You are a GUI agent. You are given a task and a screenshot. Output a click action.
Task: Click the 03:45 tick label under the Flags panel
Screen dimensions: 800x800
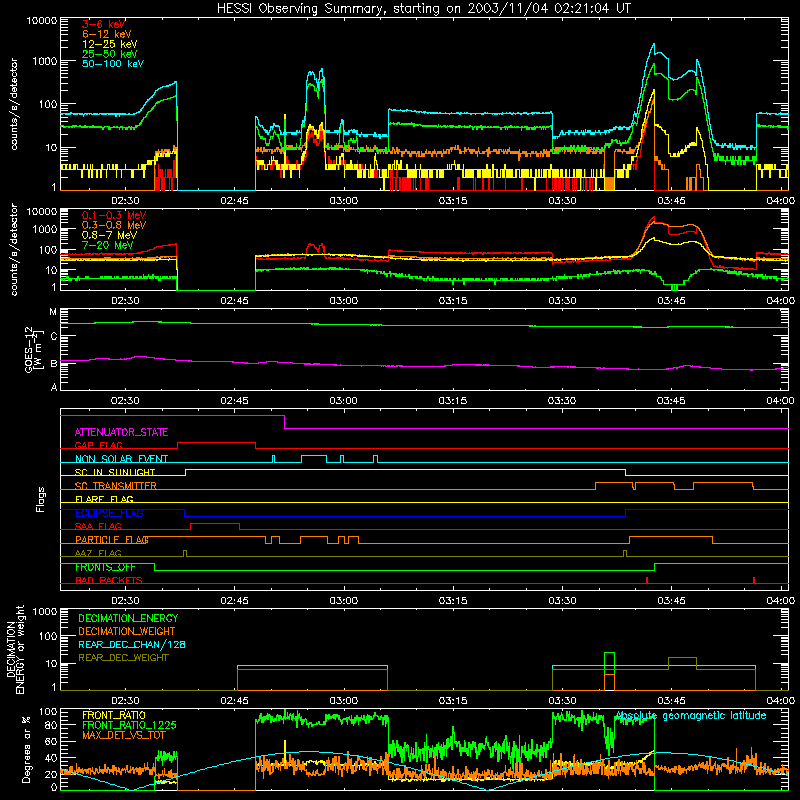(671, 601)
